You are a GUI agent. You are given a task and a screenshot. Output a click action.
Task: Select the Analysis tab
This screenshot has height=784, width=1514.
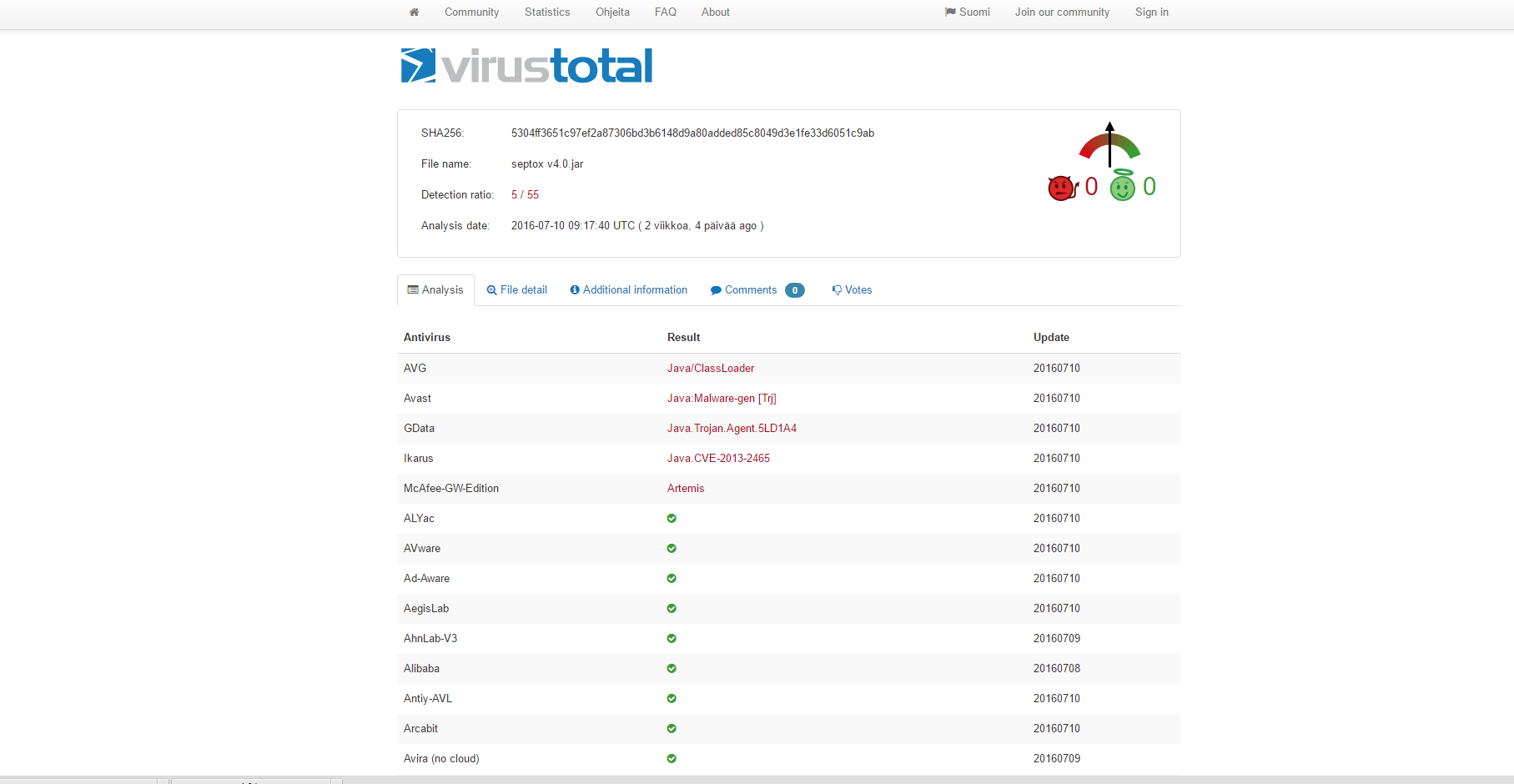pyautogui.click(x=435, y=290)
